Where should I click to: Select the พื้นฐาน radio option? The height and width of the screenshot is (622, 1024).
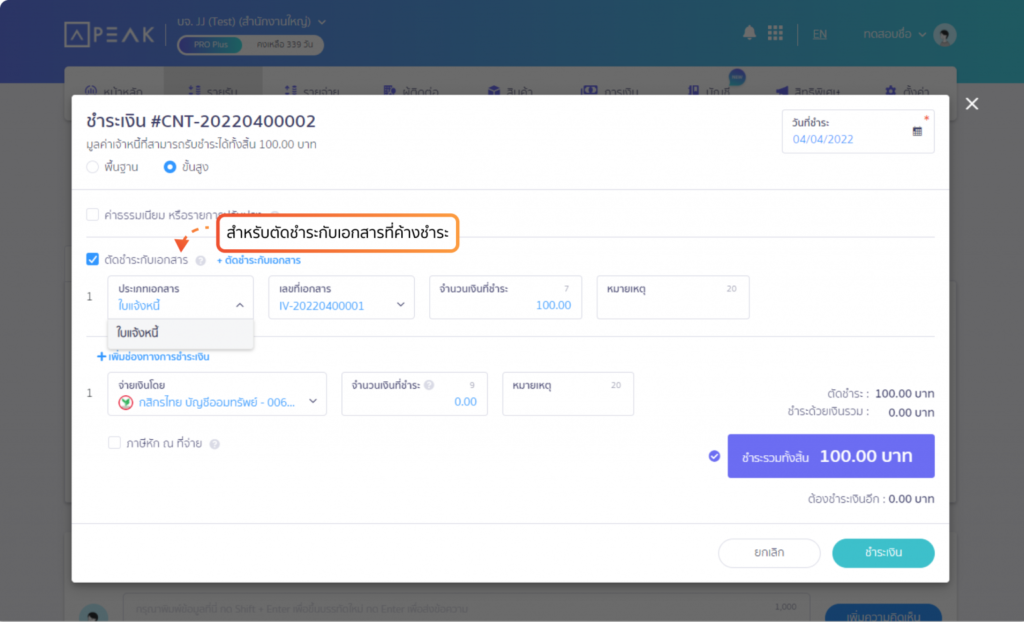pyautogui.click(x=93, y=167)
